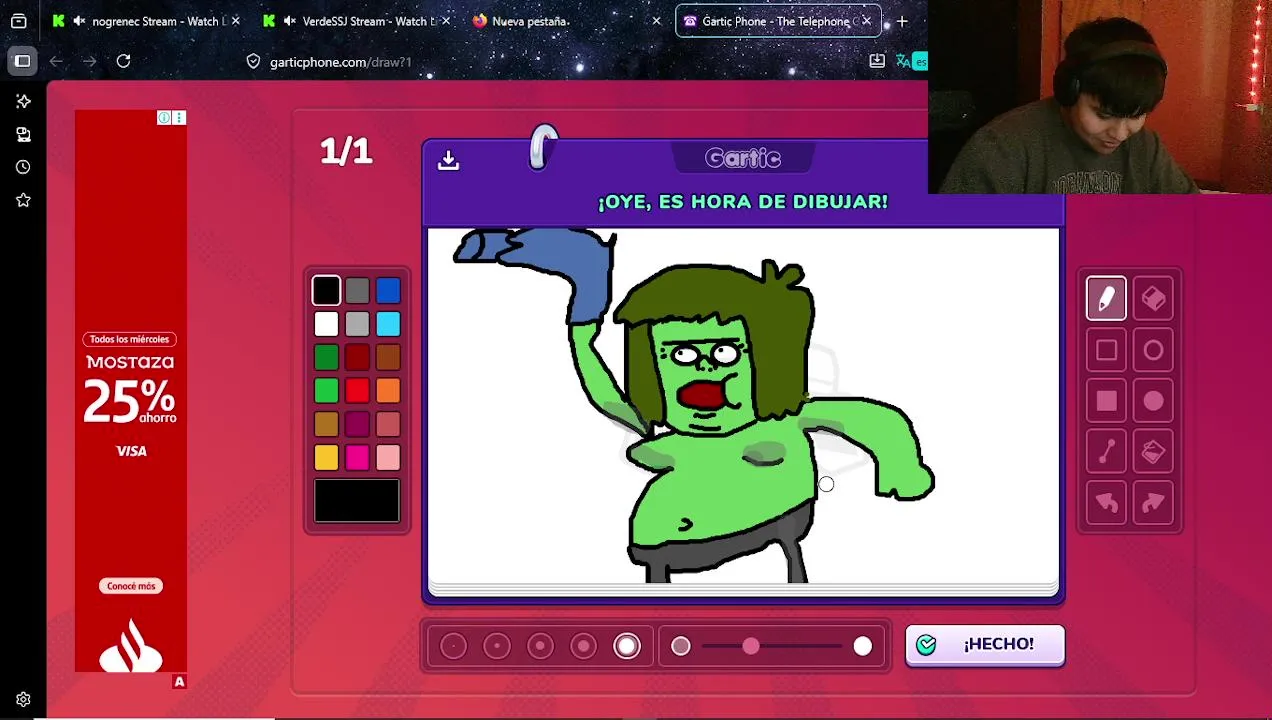Choose the largest brush size
This screenshot has width=1272, height=720.
[627, 647]
